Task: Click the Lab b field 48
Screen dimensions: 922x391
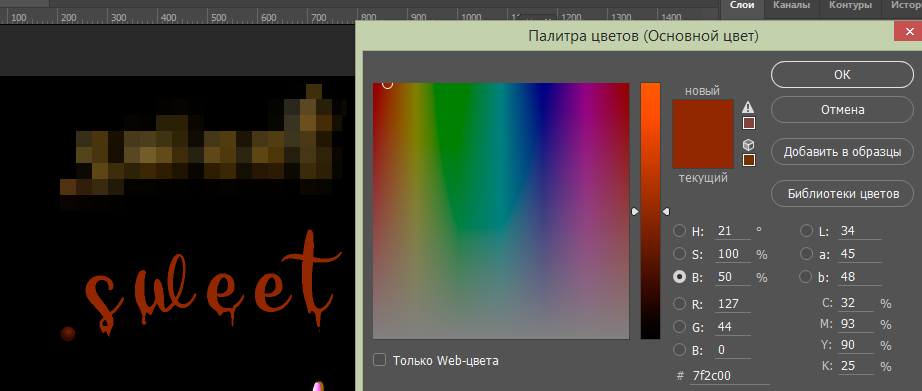Action: click(860, 277)
